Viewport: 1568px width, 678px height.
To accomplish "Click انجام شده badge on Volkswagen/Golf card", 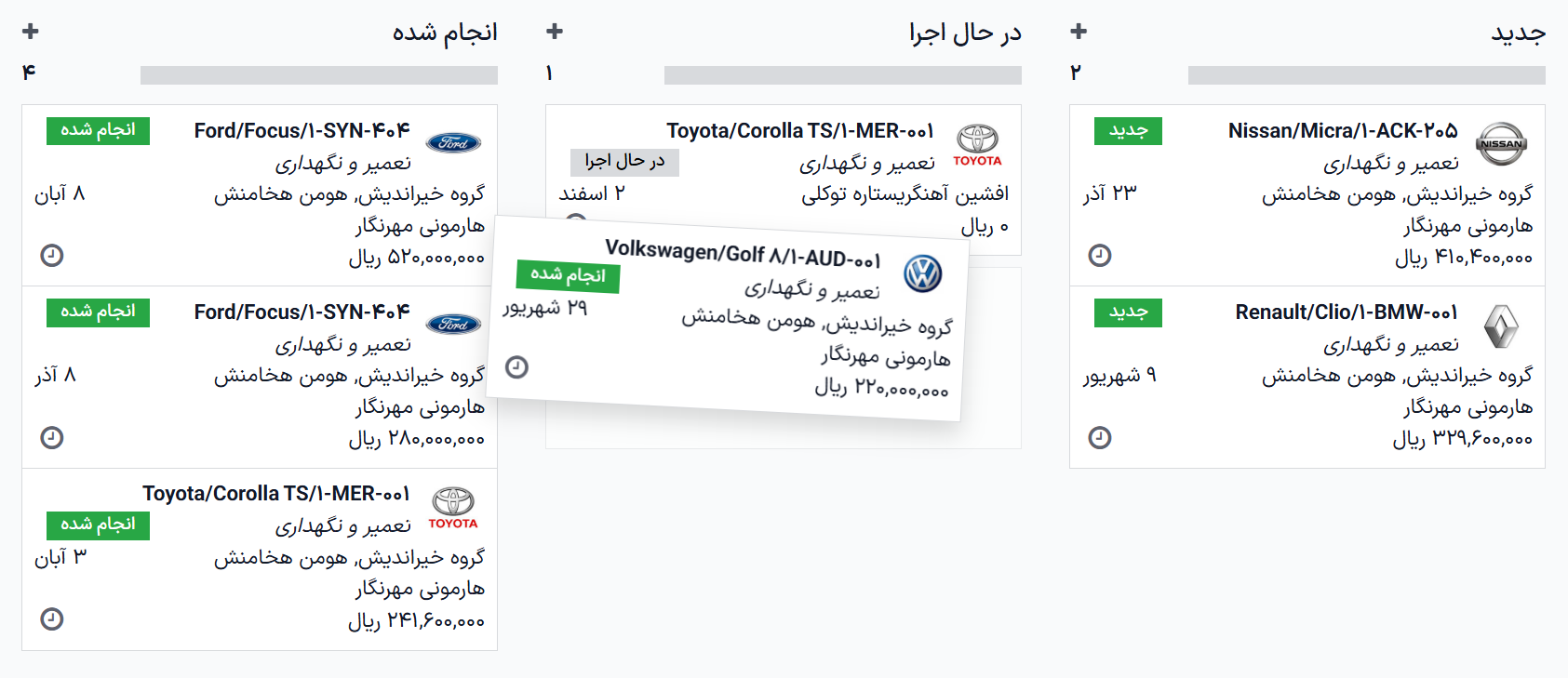I will point(568,275).
